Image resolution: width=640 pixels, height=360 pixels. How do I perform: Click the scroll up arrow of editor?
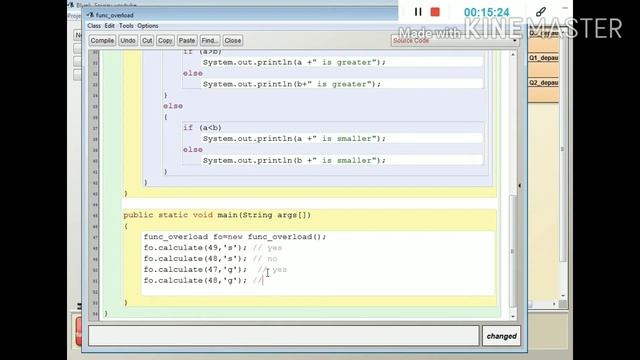[513, 54]
